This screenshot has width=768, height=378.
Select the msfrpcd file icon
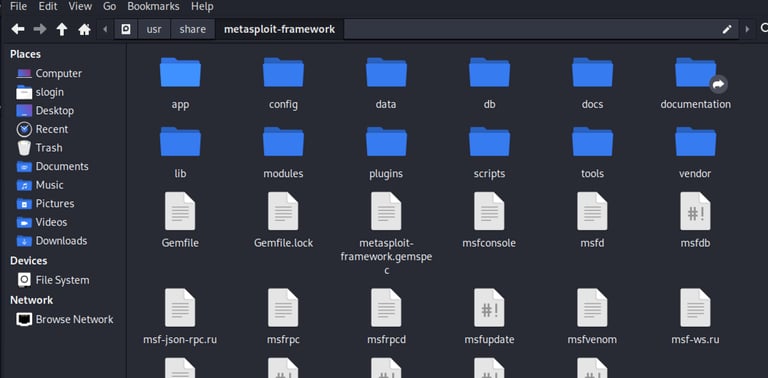pos(386,308)
